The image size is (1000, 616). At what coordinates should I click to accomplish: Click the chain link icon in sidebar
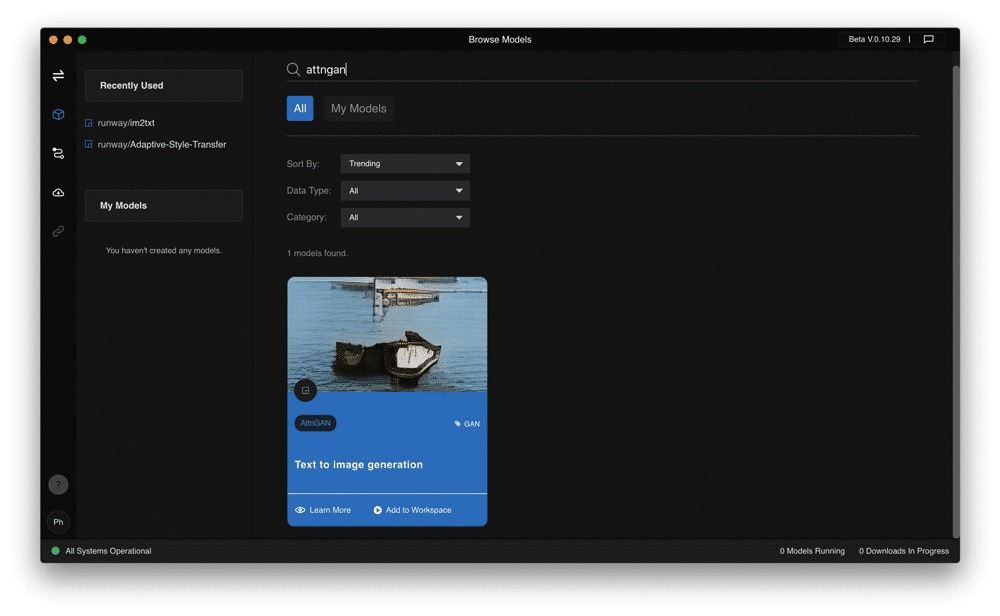(58, 231)
